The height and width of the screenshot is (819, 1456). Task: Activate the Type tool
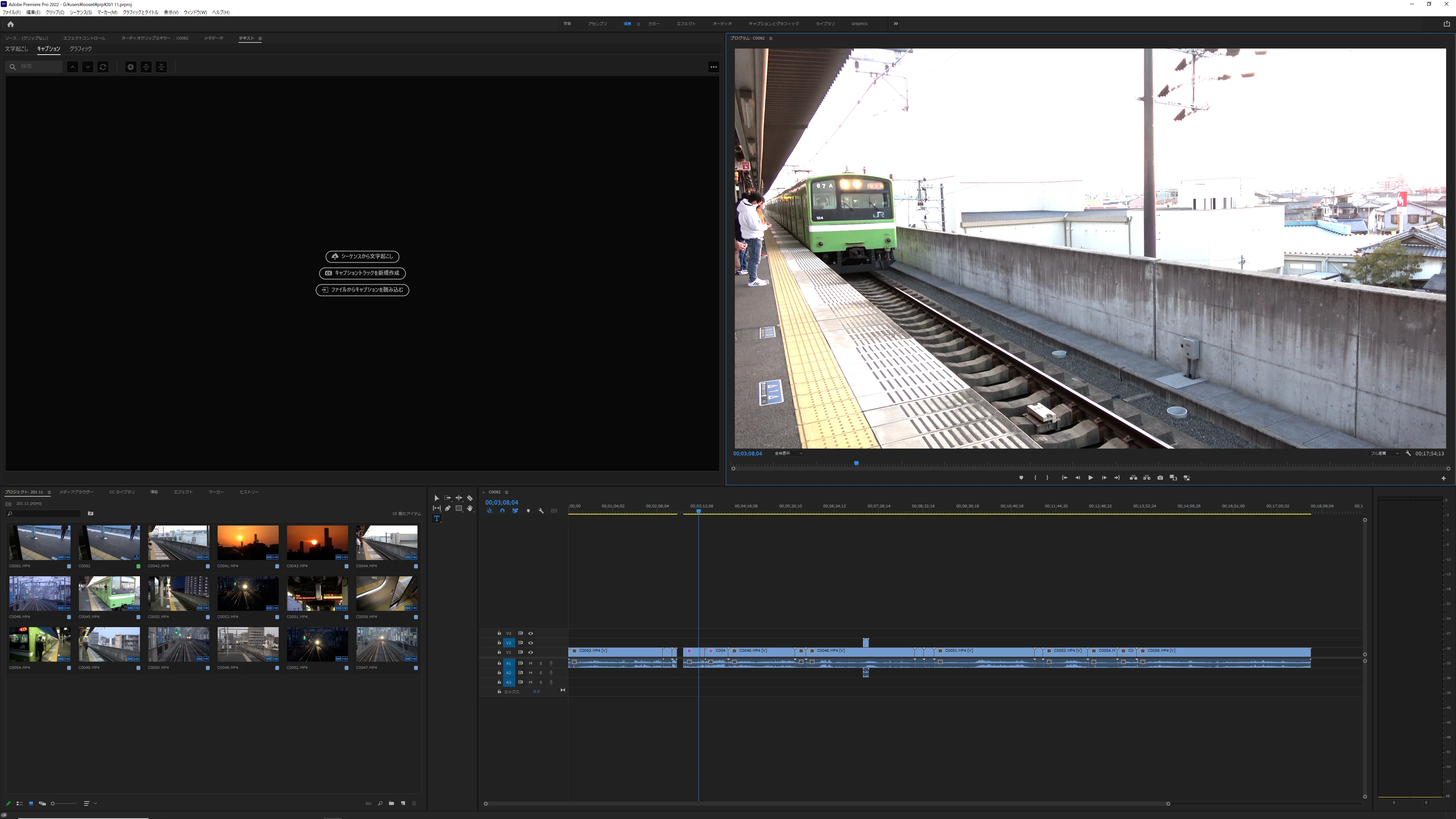[436, 518]
